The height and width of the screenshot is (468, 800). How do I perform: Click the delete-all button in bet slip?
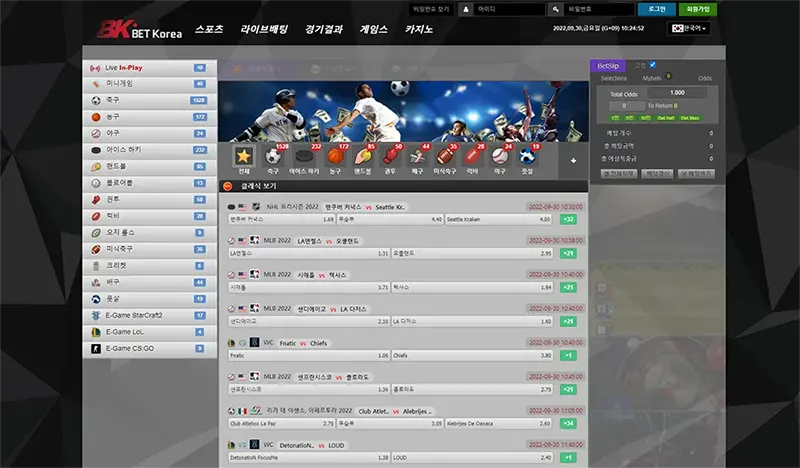(619, 174)
